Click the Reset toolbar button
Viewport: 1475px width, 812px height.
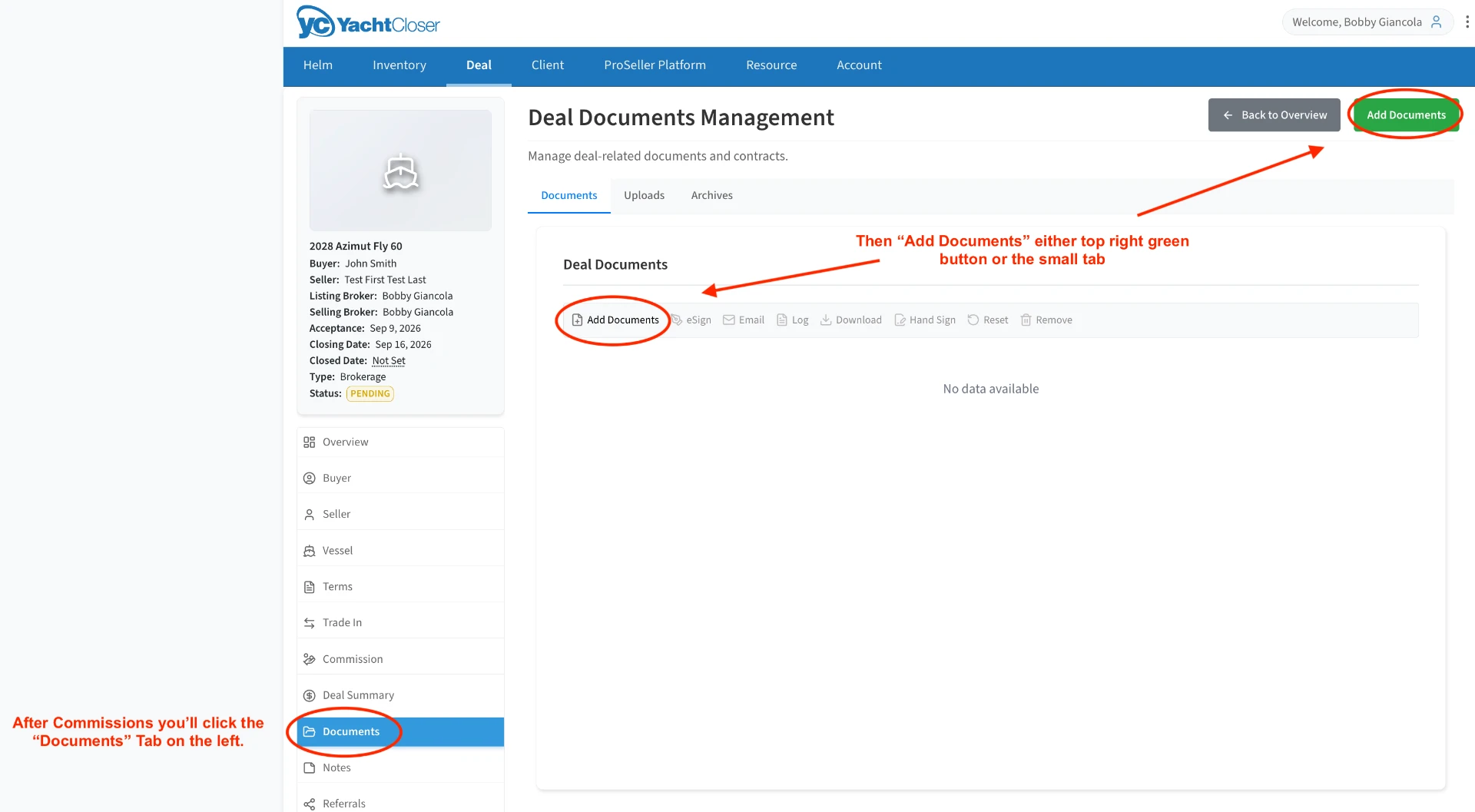pos(988,320)
